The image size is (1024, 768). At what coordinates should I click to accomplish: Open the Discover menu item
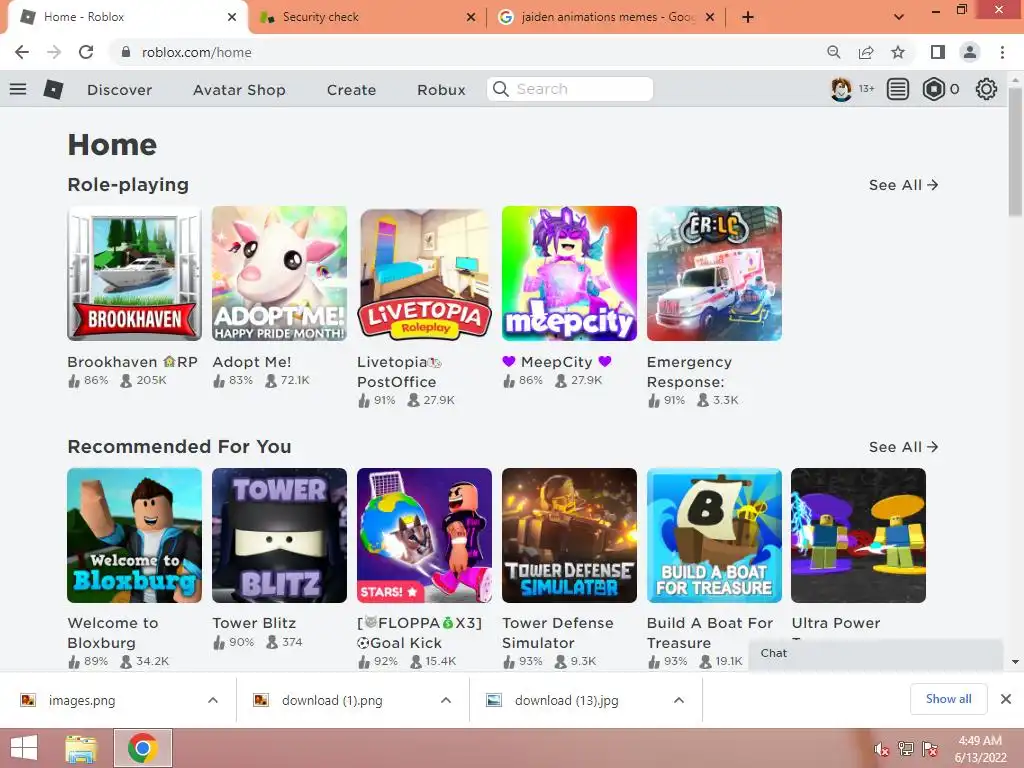[x=120, y=90]
